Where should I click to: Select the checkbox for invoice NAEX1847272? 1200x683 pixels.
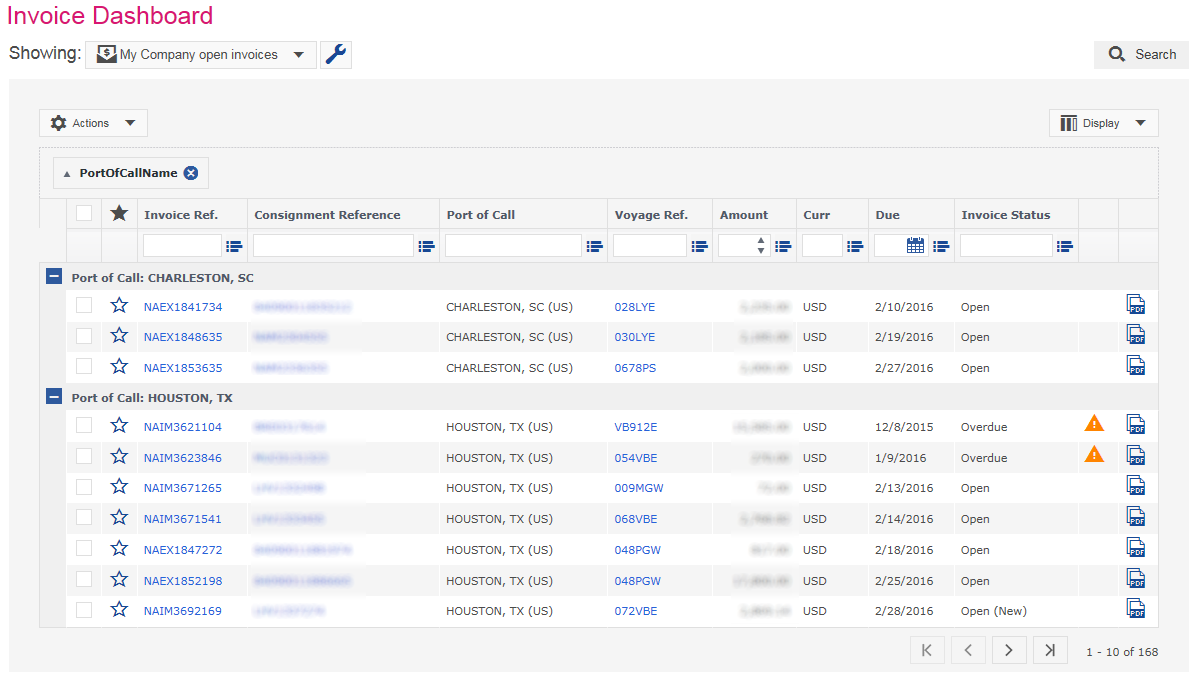(84, 549)
